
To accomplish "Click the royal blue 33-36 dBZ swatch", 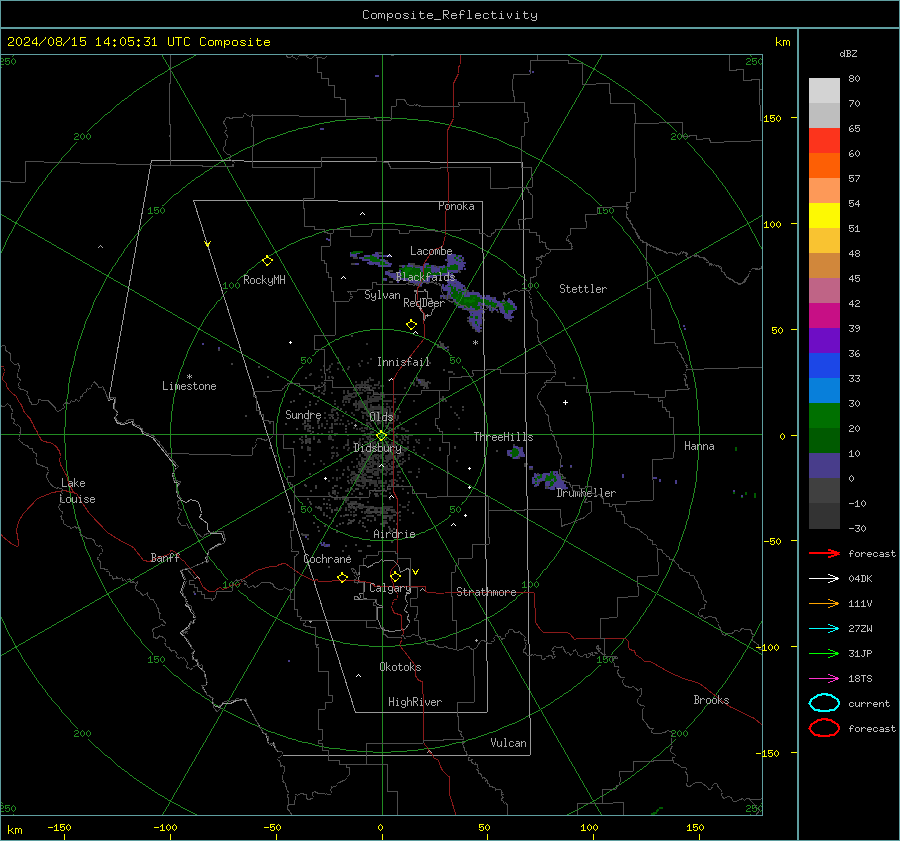I will [824, 366].
